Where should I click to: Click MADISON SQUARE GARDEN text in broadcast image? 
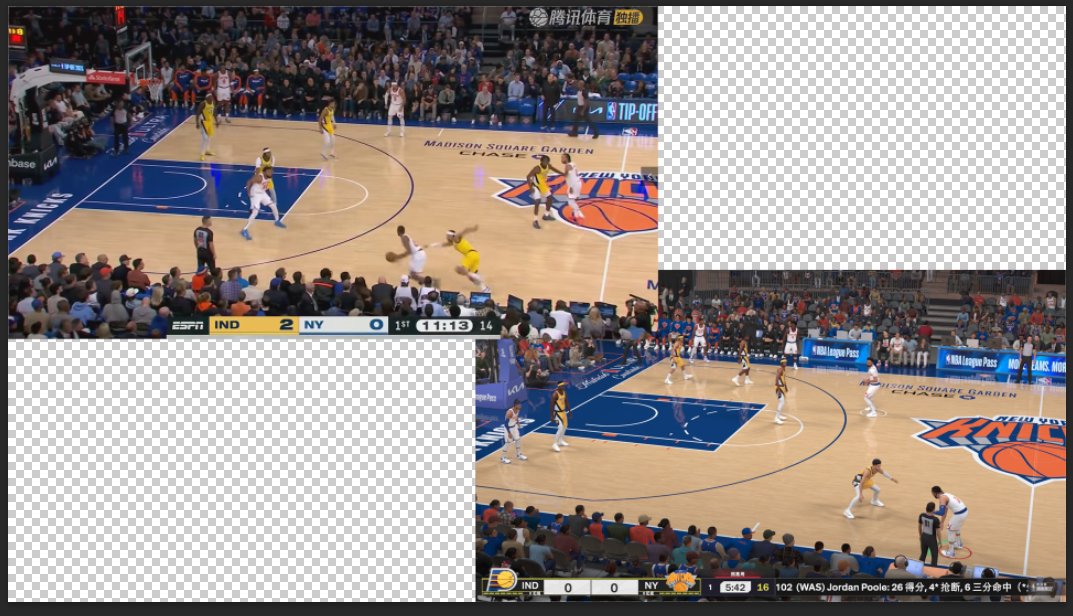508,147
